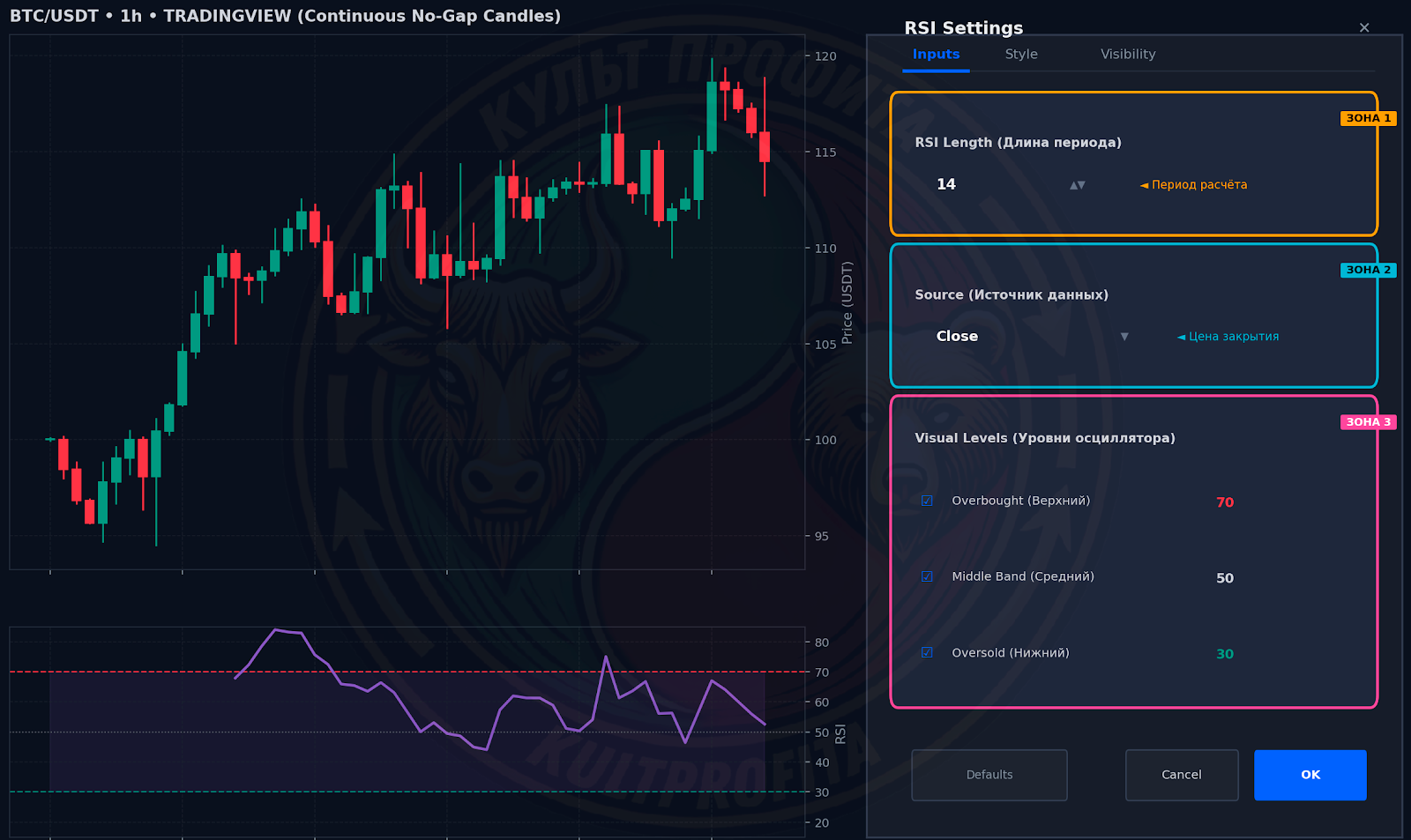Click the Price (USDT) axis title
The width and height of the screenshot is (1411, 840).
pyautogui.click(x=847, y=302)
